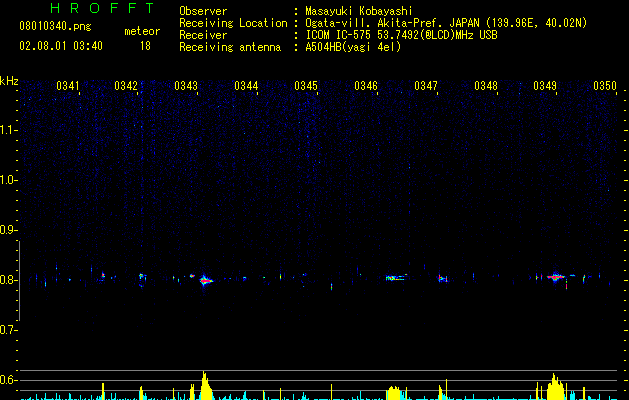This screenshot has height=400, width=629.
Task: Click observer name Masayuki Kobayashi
Action: (359, 11)
